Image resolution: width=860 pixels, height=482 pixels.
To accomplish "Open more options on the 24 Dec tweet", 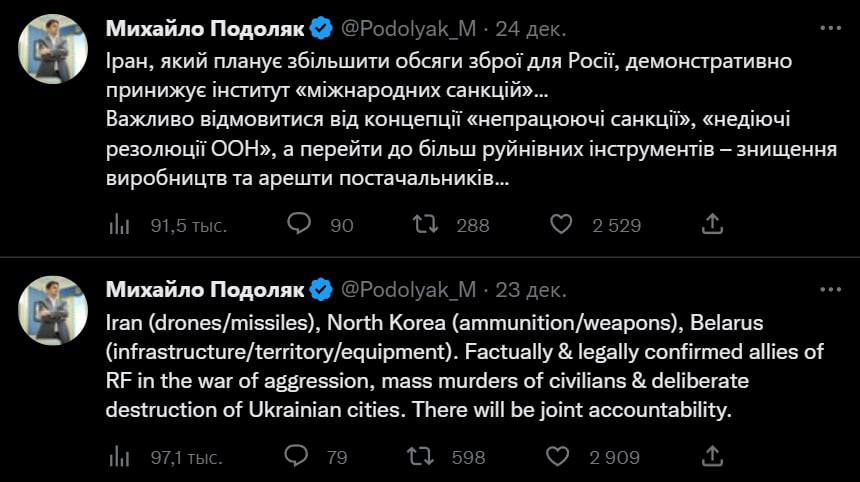I will tap(830, 28).
